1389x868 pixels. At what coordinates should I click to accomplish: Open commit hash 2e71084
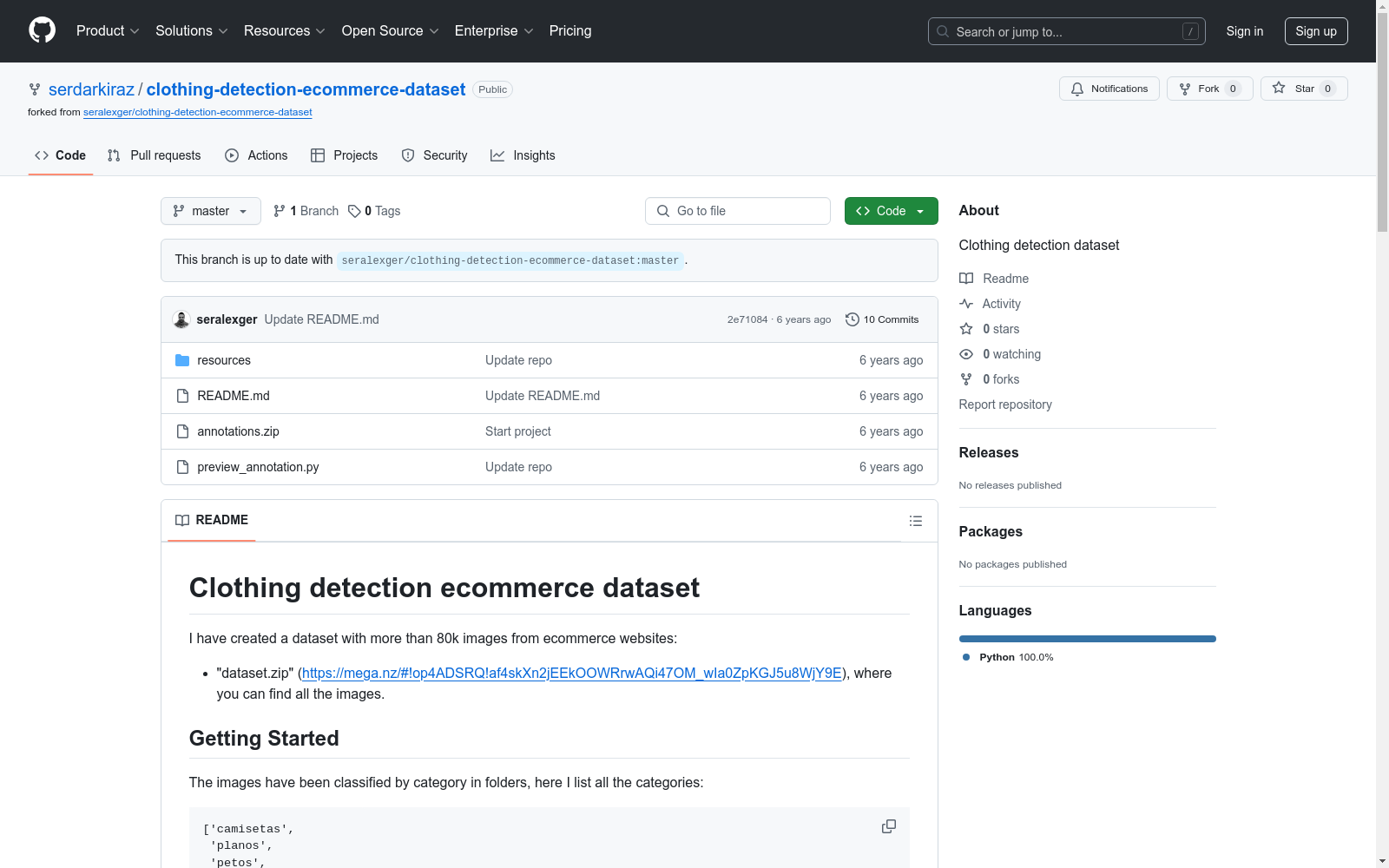click(747, 319)
